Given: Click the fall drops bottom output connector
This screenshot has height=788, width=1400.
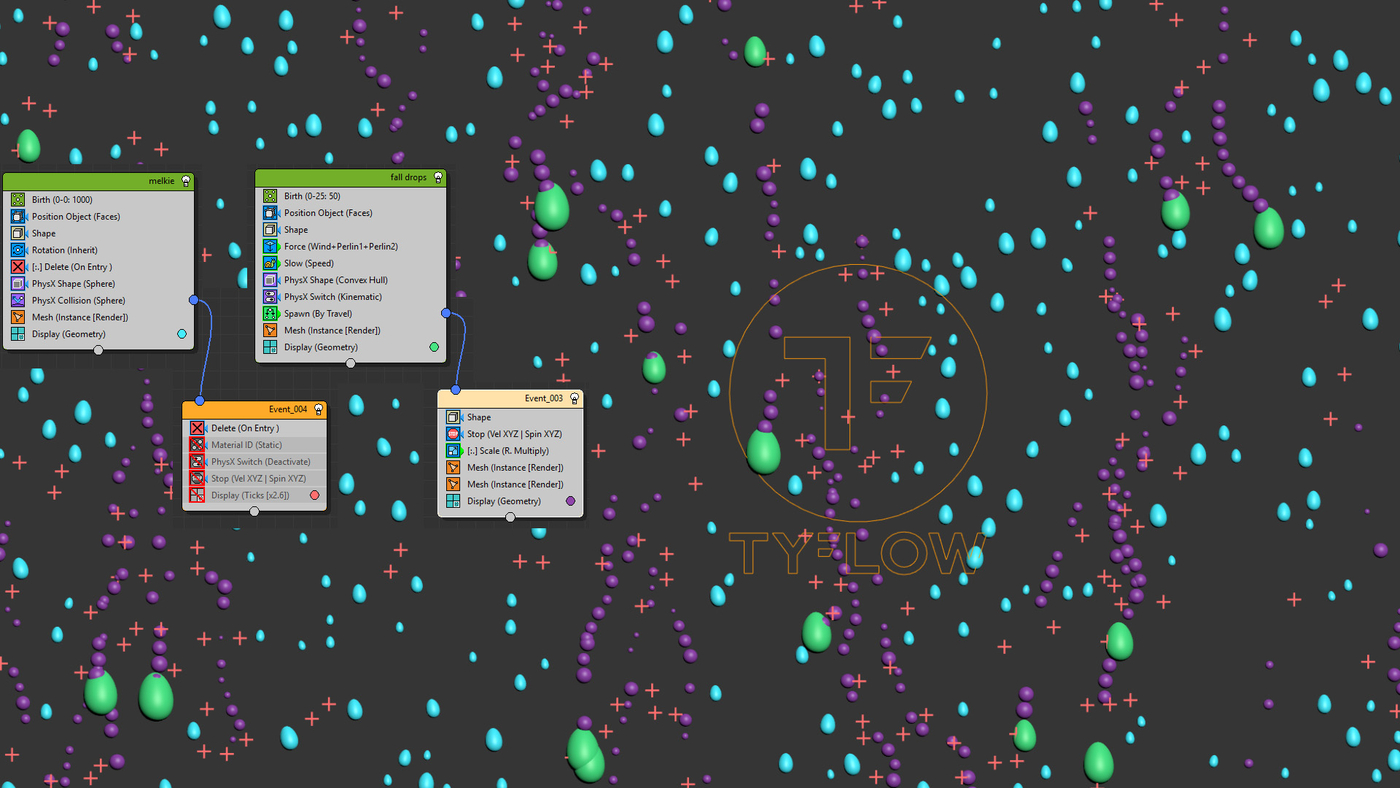Looking at the screenshot, I should [x=350, y=363].
